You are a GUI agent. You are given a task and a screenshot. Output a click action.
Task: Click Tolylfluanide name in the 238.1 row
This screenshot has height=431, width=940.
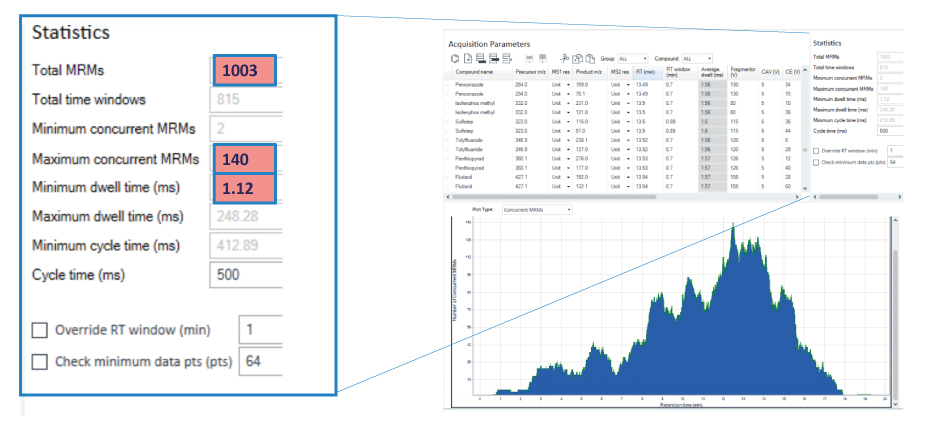tap(469, 140)
